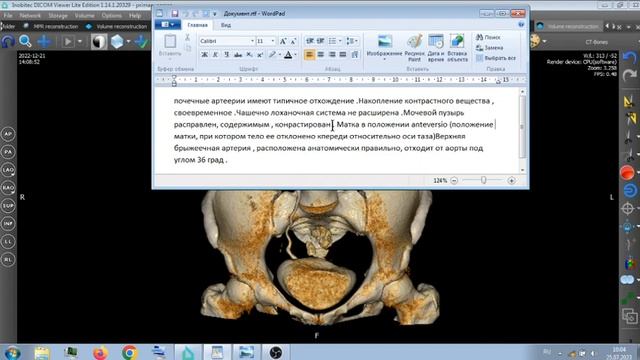Set the SUP view orientation button

(8, 206)
